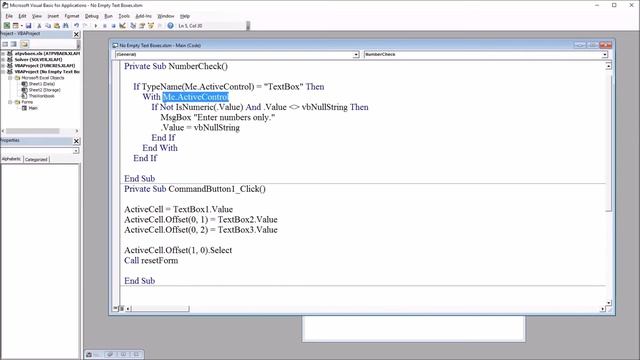Image resolution: width=640 pixels, height=360 pixels.
Task: Click the Redo toolbar icon
Action: point(85,26)
